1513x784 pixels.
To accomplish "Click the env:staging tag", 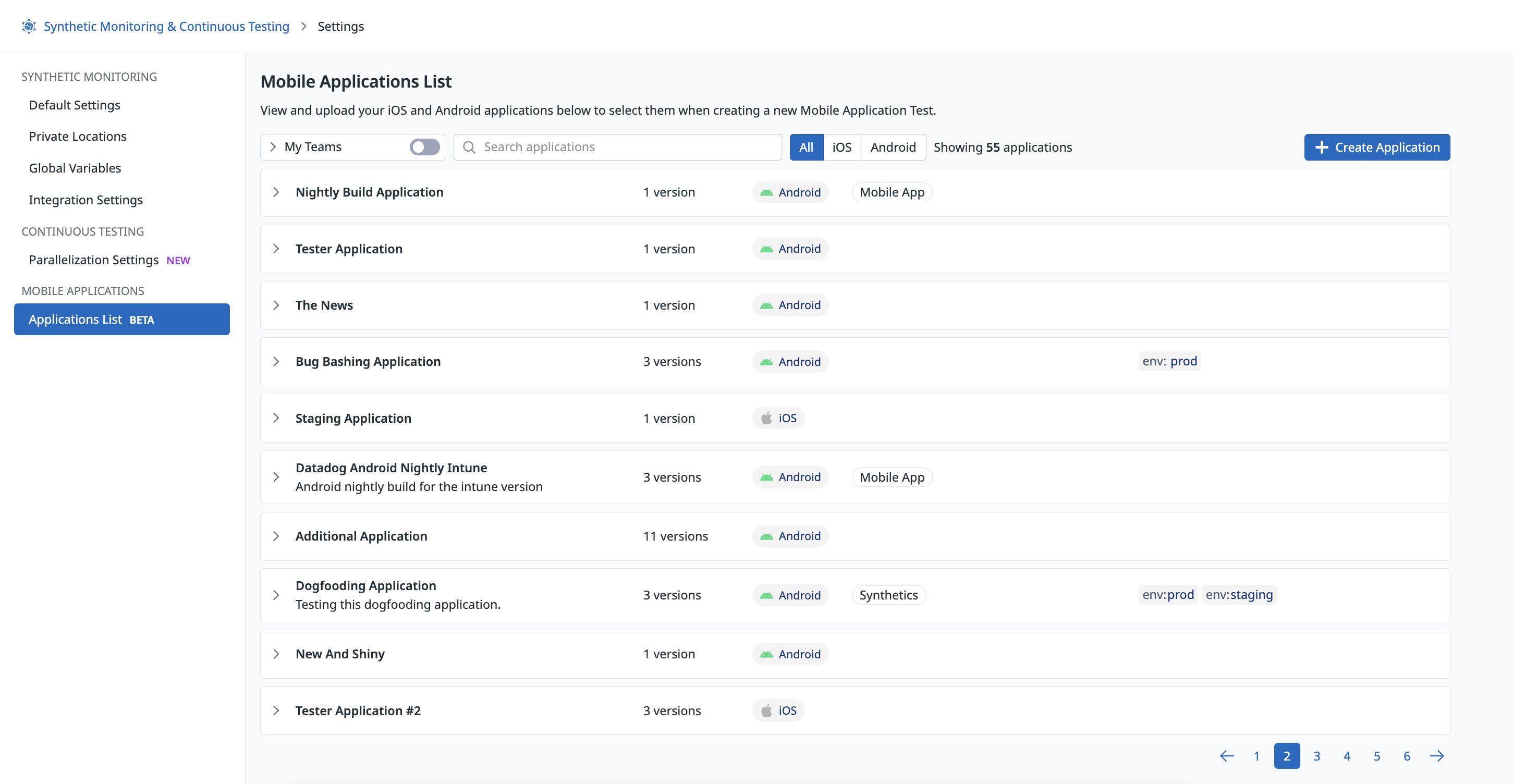I will coord(1239,594).
